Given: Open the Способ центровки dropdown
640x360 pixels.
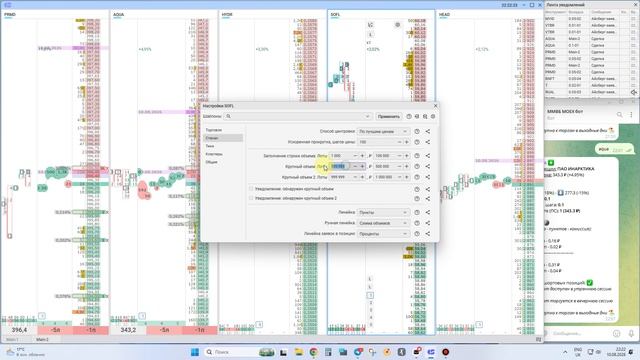Looking at the screenshot, I should [x=383, y=131].
